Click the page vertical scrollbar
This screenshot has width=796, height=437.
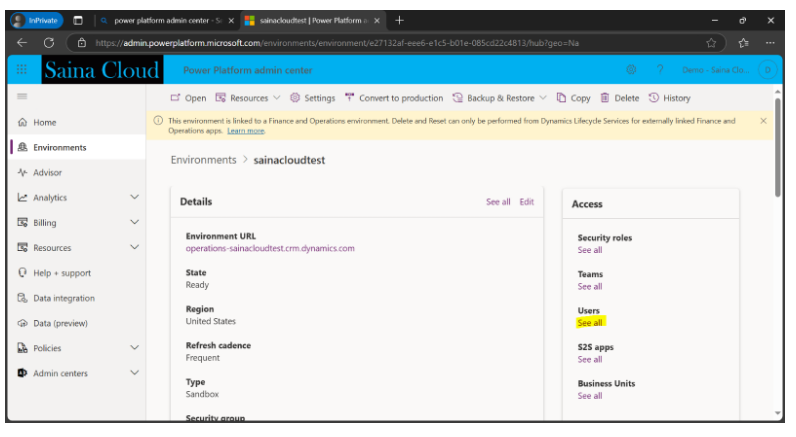point(777,148)
